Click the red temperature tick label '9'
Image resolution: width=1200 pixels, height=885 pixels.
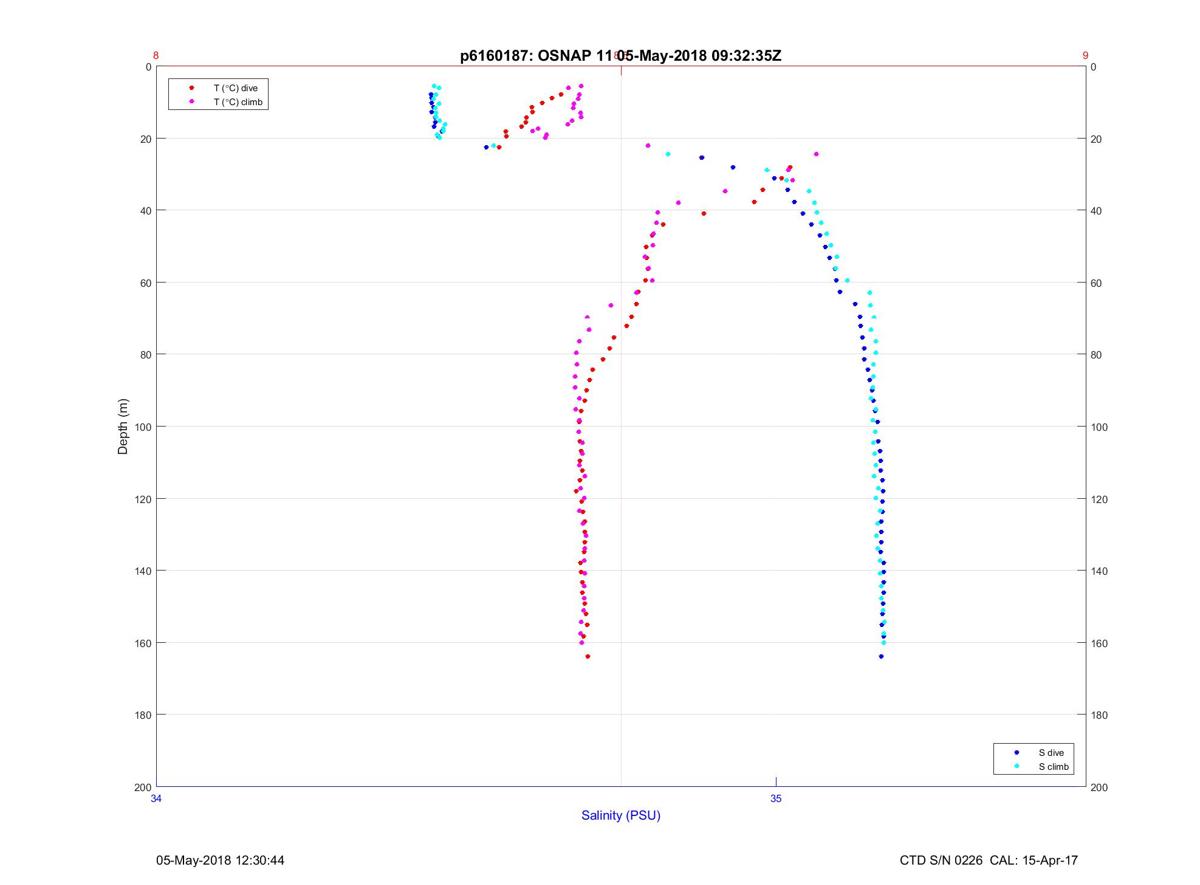[1086, 56]
